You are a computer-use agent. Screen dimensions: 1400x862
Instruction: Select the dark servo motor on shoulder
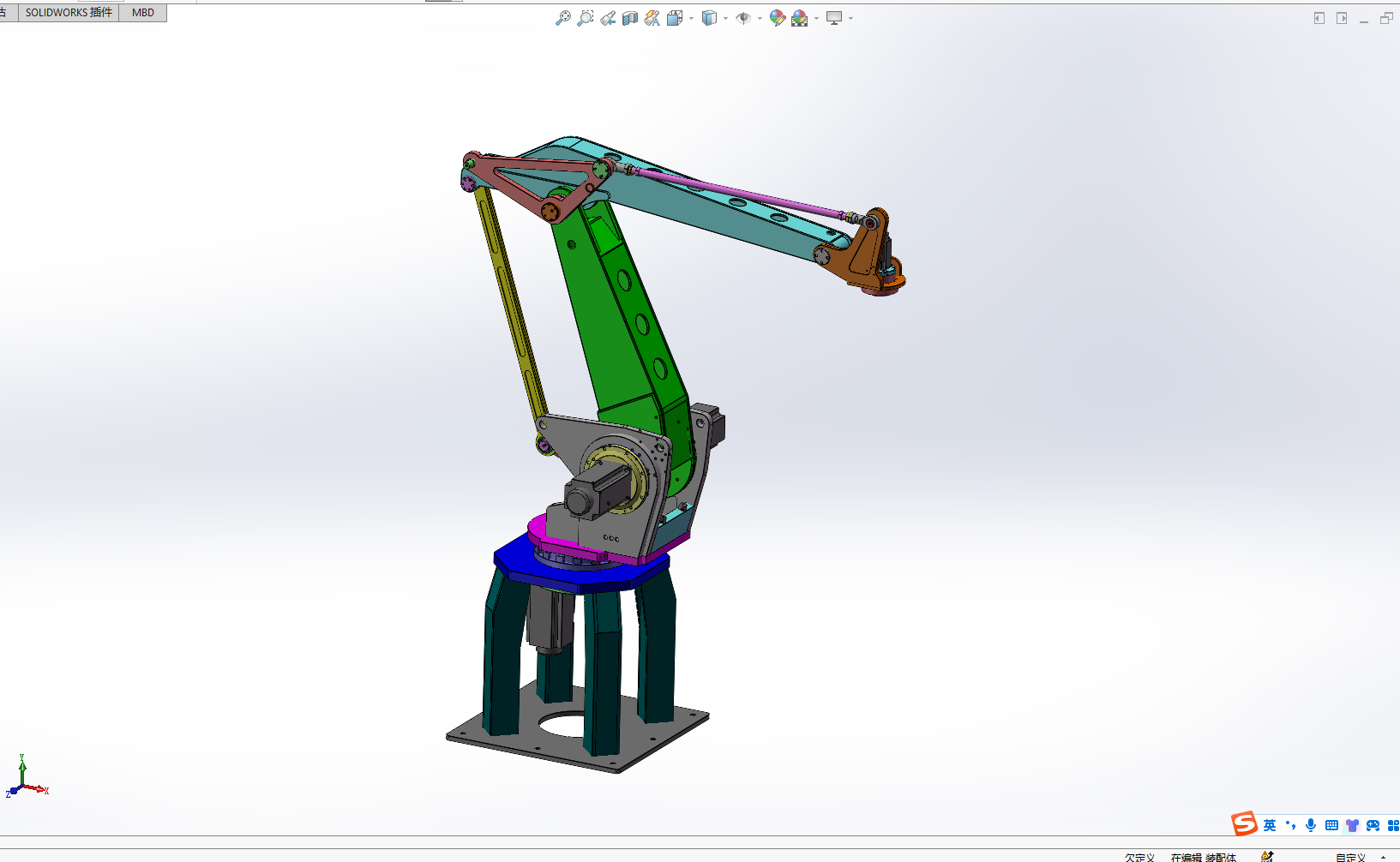coord(600,490)
